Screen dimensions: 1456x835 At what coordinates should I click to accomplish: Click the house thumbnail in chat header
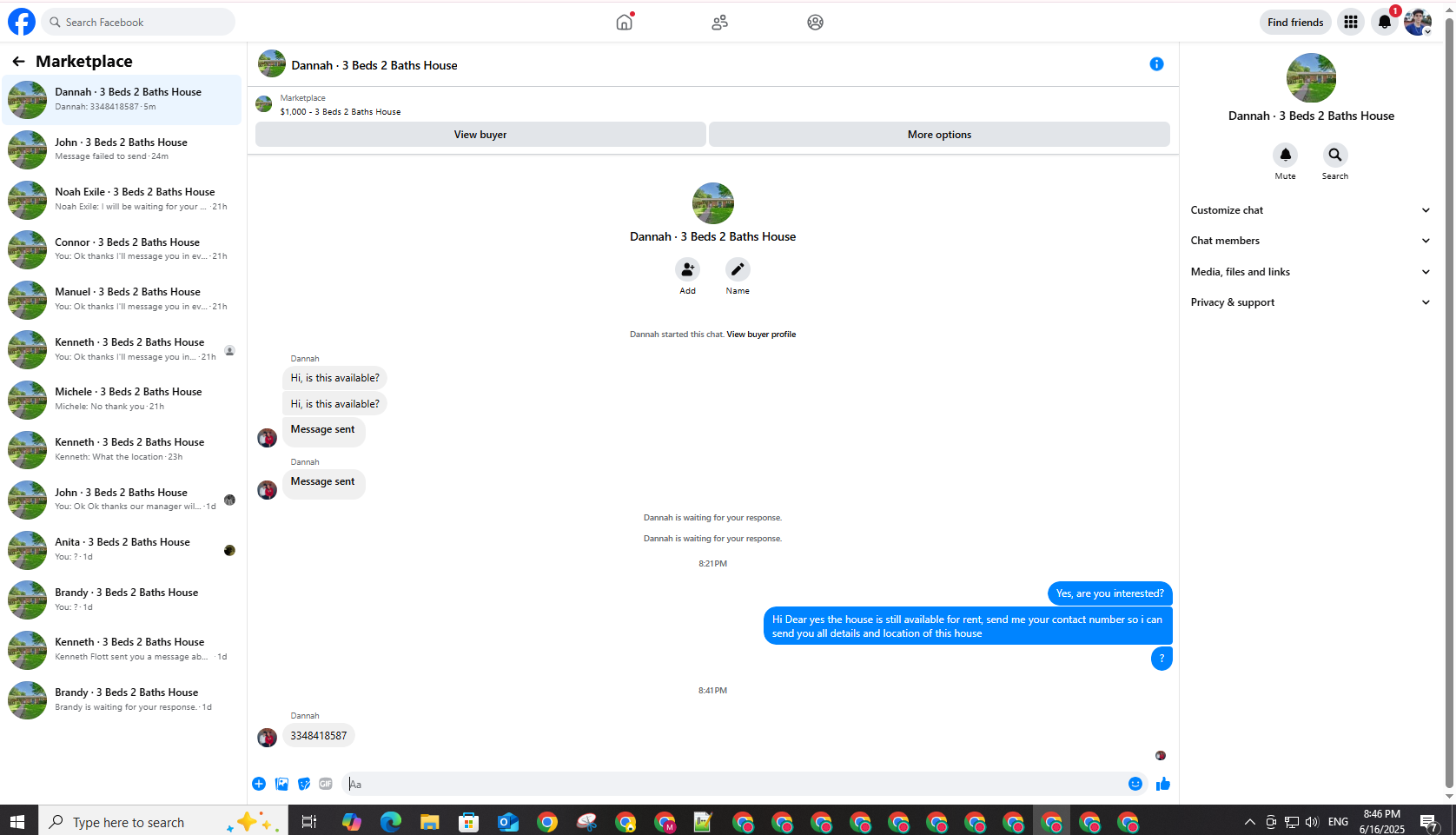pyautogui.click(x=272, y=64)
